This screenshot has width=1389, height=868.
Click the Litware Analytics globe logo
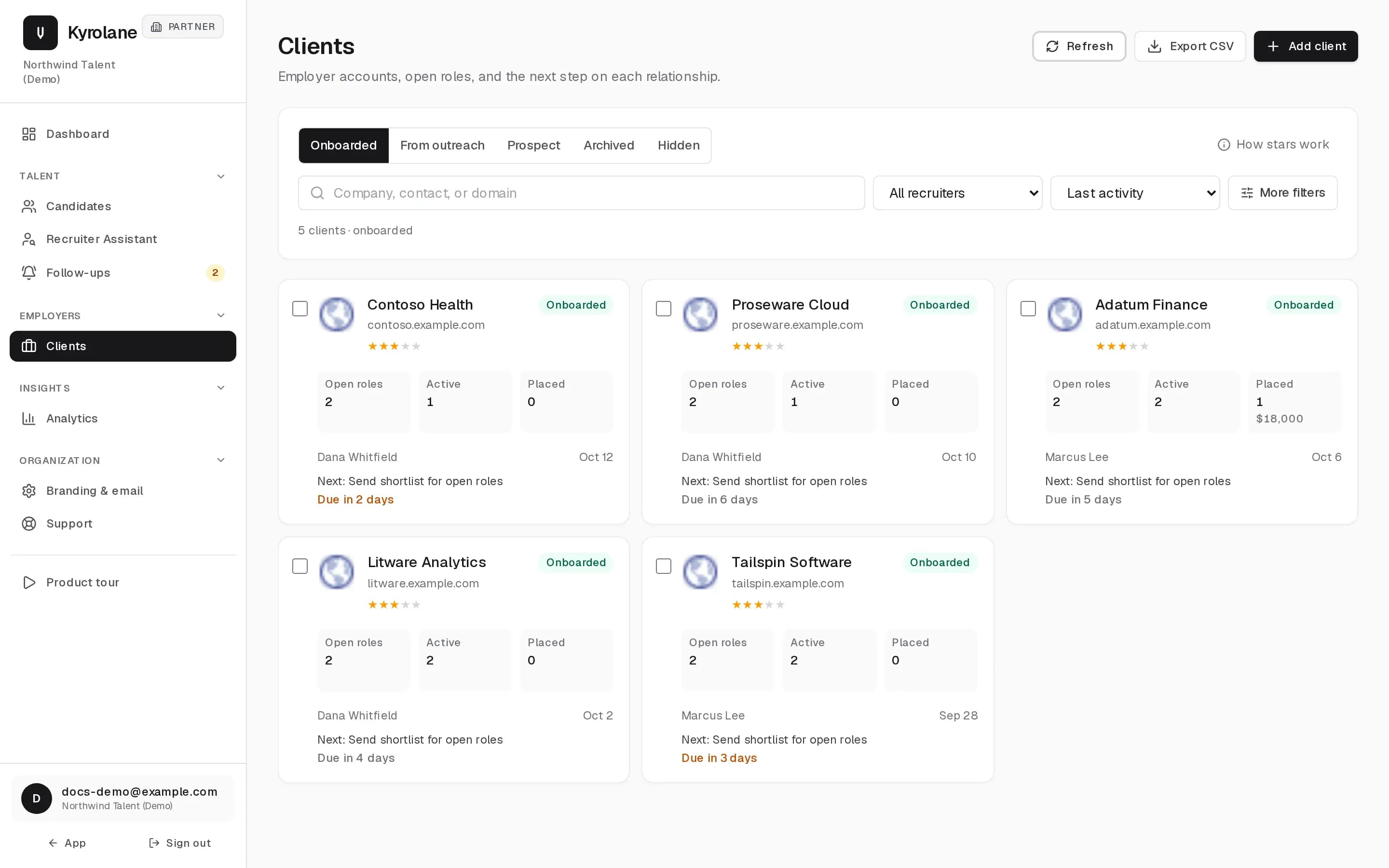coord(336,572)
